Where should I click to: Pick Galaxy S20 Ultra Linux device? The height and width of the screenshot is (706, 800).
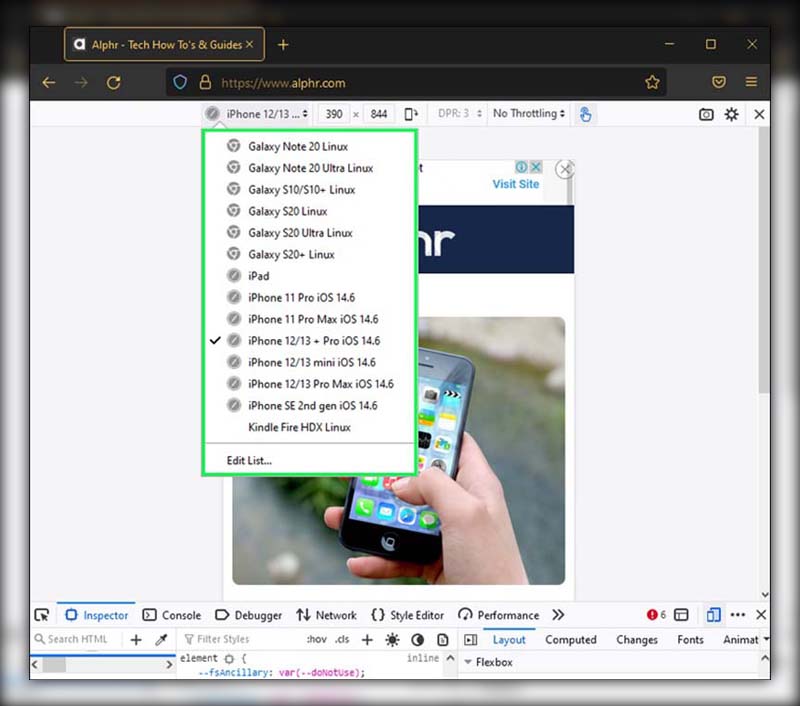pyautogui.click(x=309, y=233)
